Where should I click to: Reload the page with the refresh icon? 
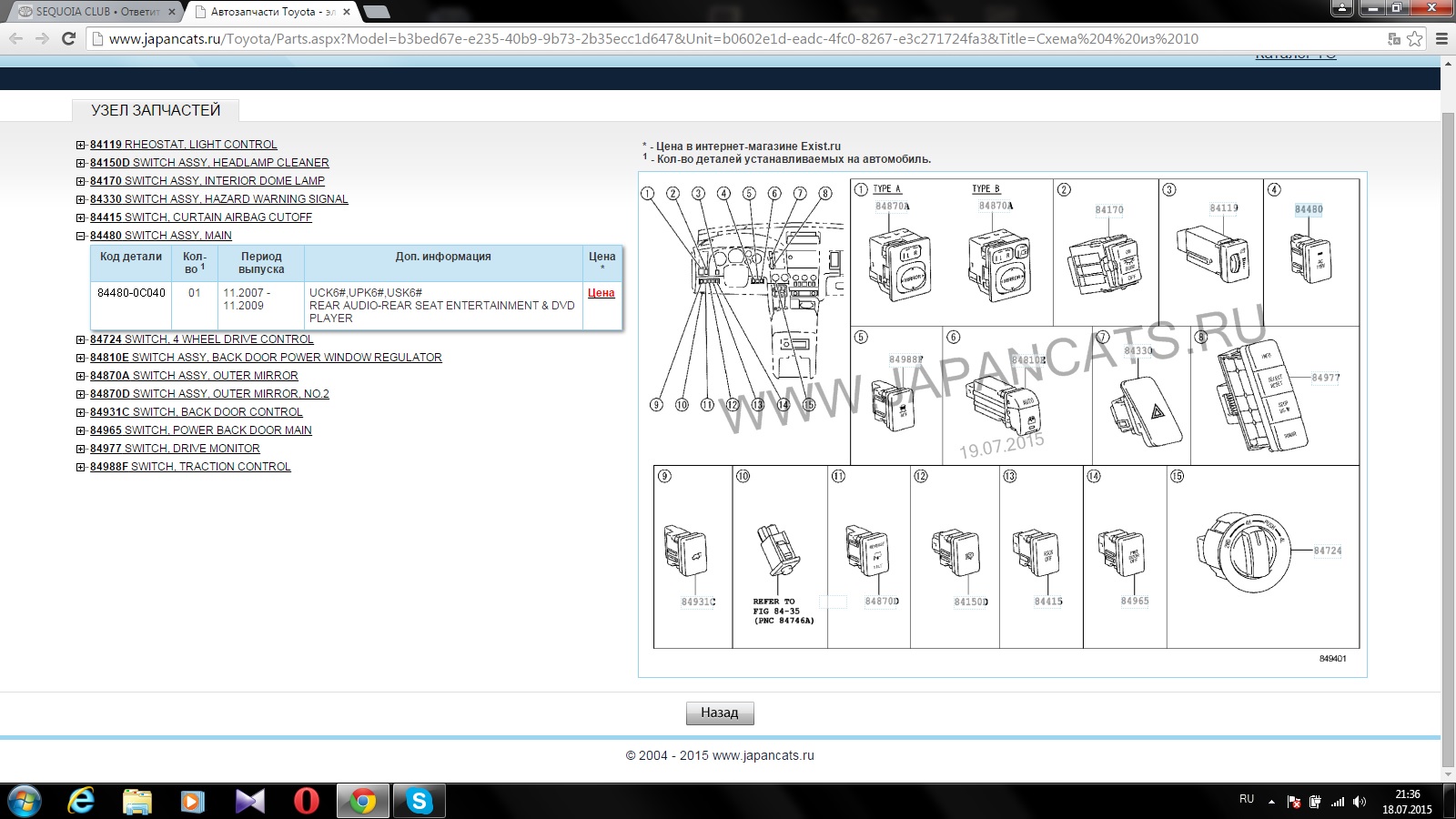pos(68,38)
